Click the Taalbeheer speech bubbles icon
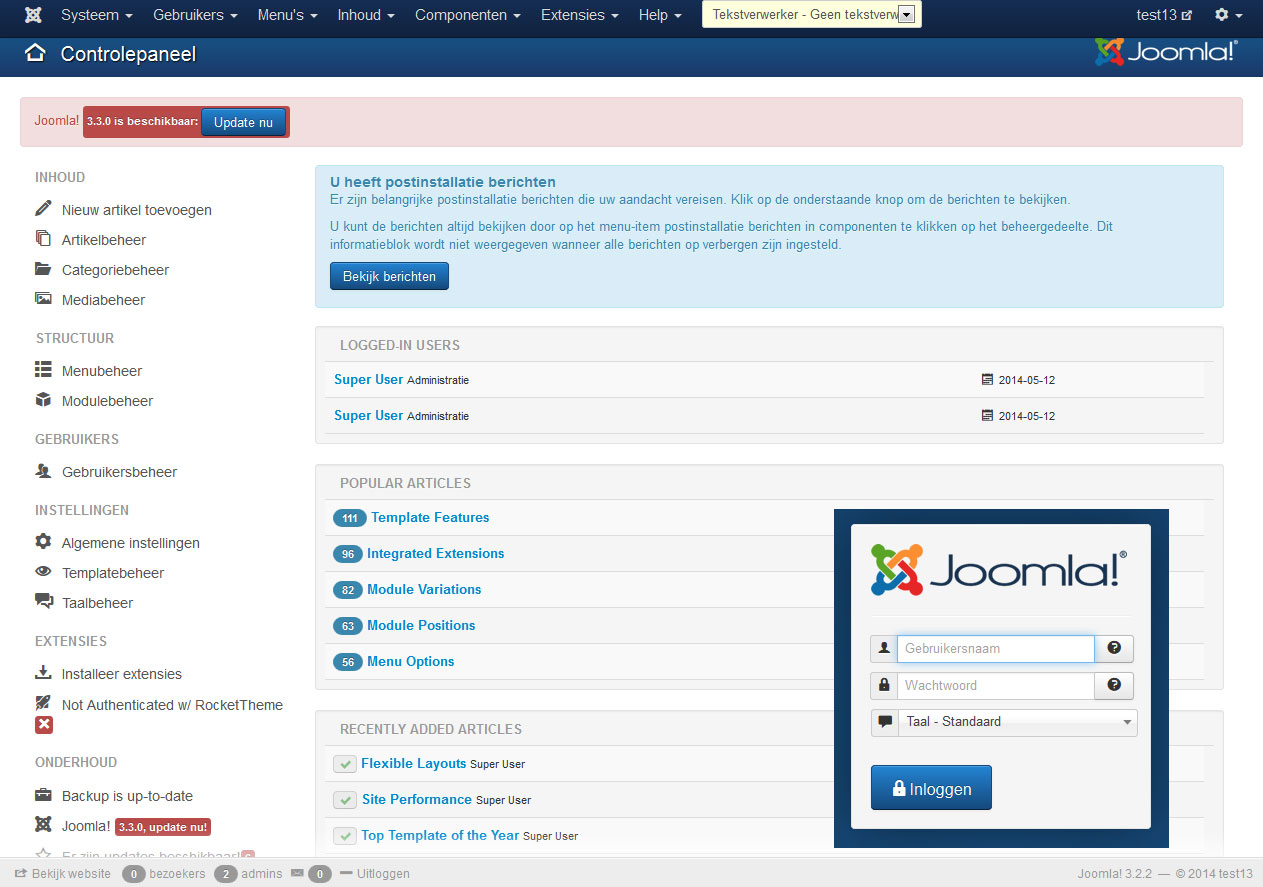Screen dimensions: 1263x887 pyautogui.click(x=43, y=602)
